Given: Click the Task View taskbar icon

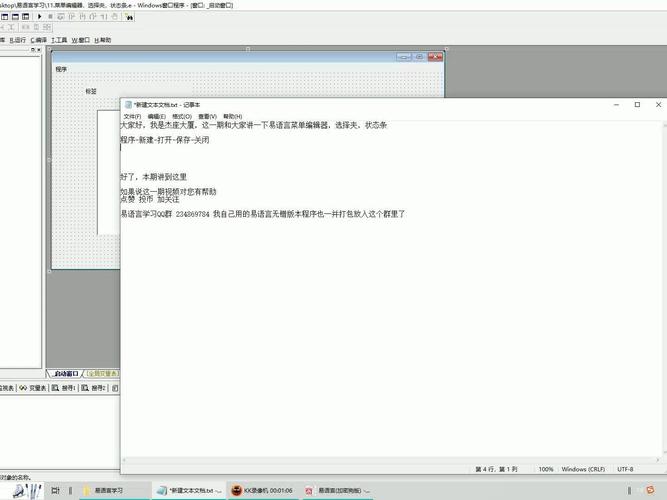Looking at the screenshot, I should [55, 491].
